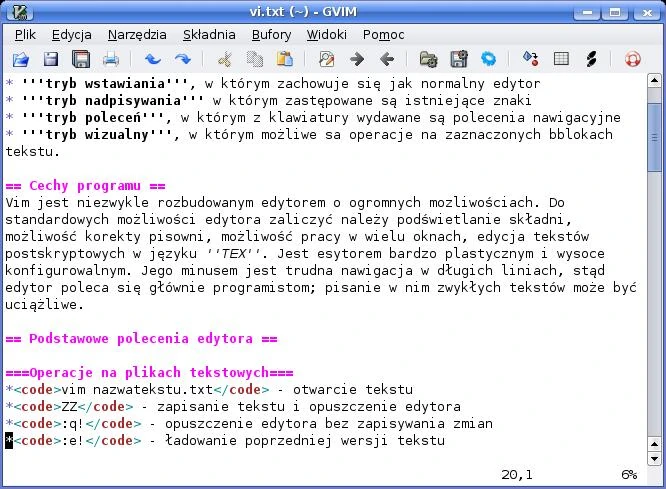
Task: Open the Plik menu
Action: 25,35
